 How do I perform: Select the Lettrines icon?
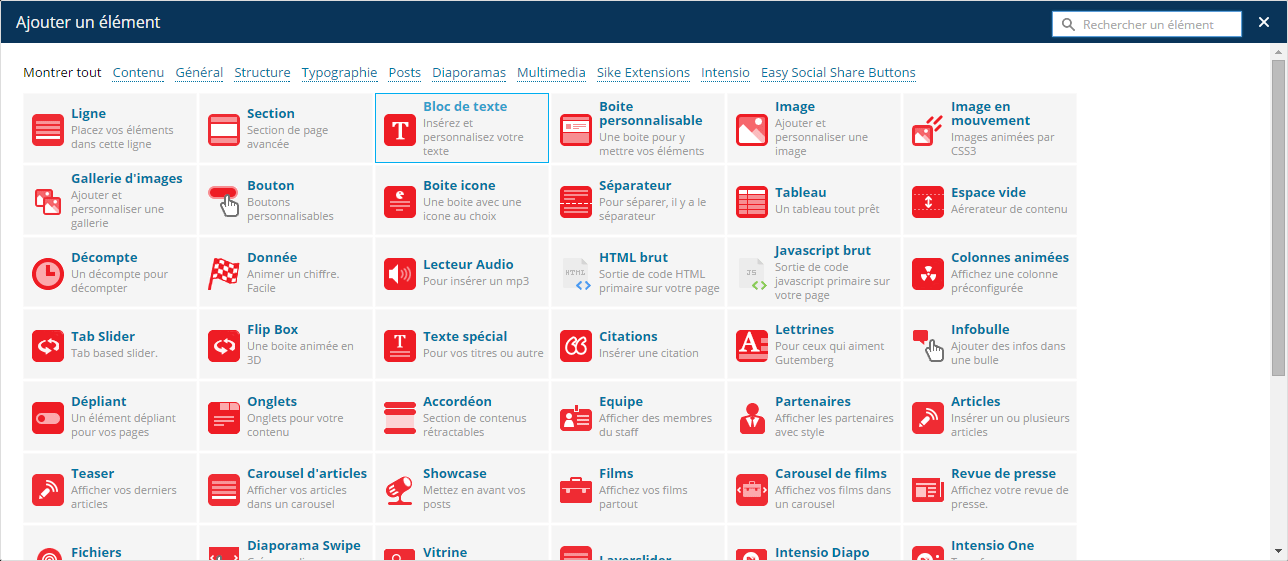[x=752, y=346]
